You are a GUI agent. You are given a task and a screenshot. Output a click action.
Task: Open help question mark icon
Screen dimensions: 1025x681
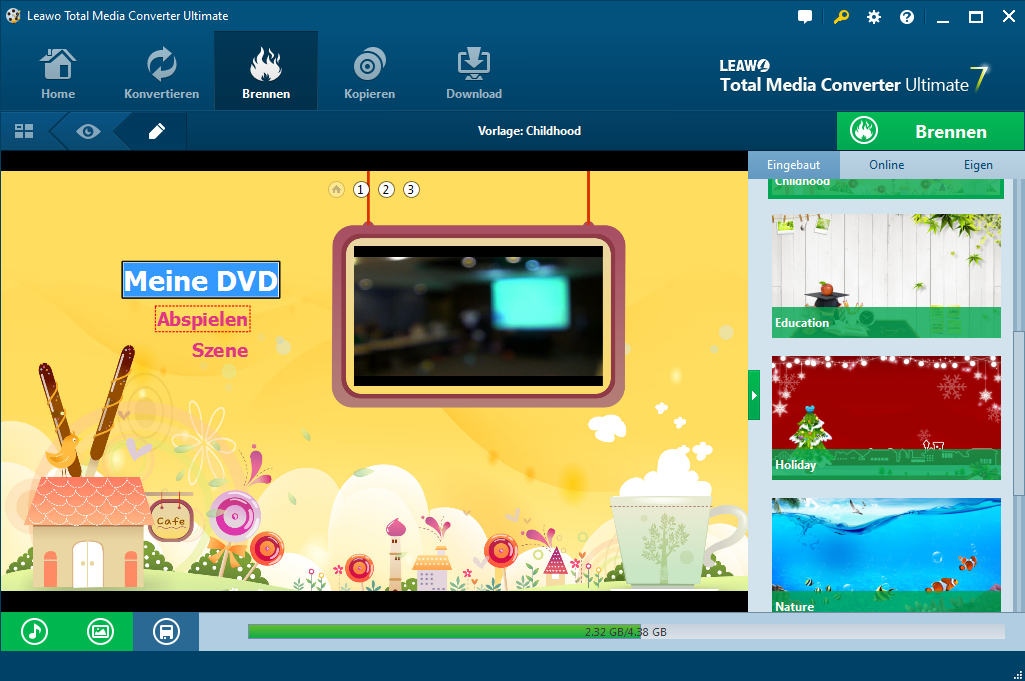[x=907, y=17]
